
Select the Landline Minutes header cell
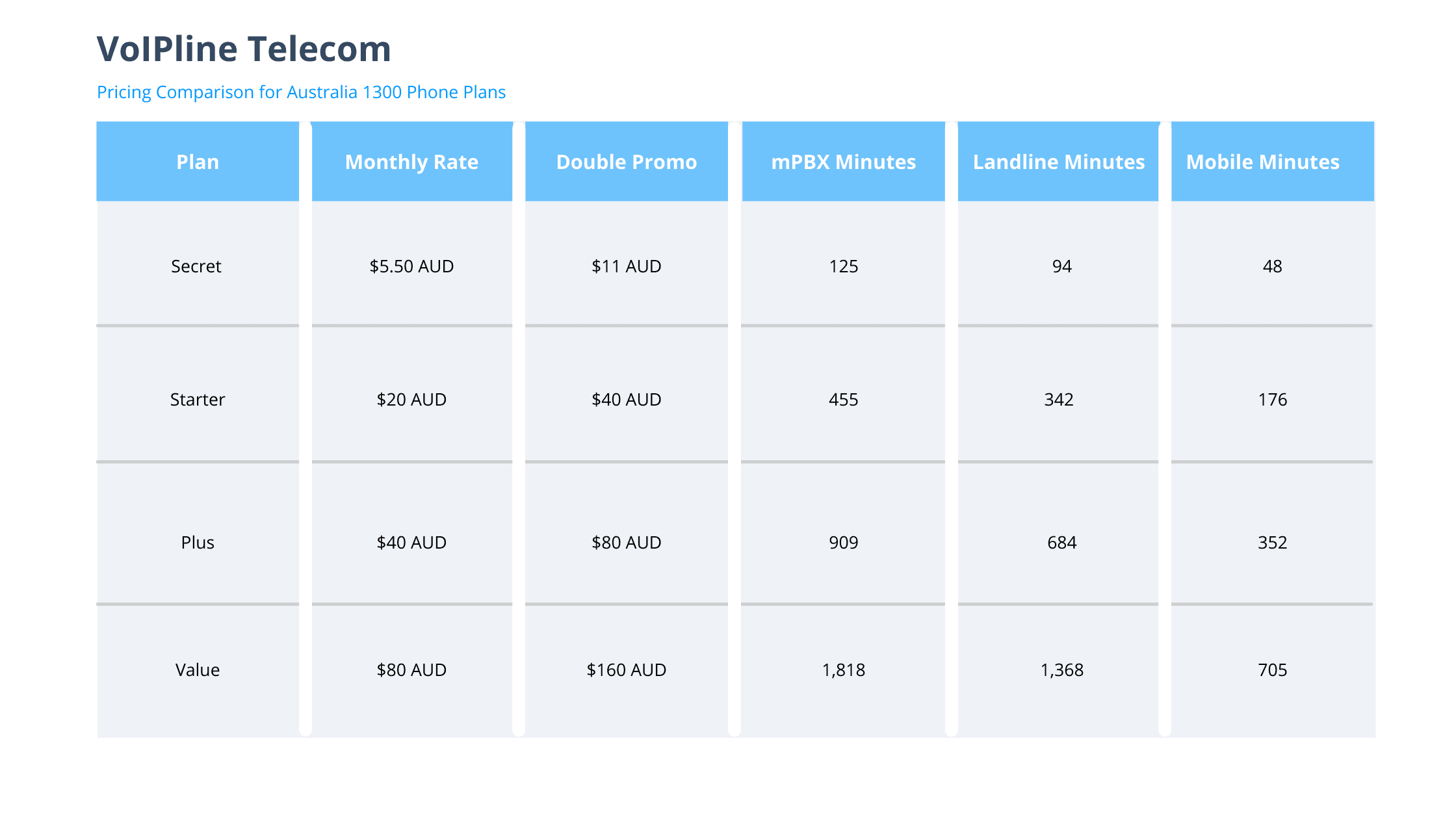tap(1058, 162)
